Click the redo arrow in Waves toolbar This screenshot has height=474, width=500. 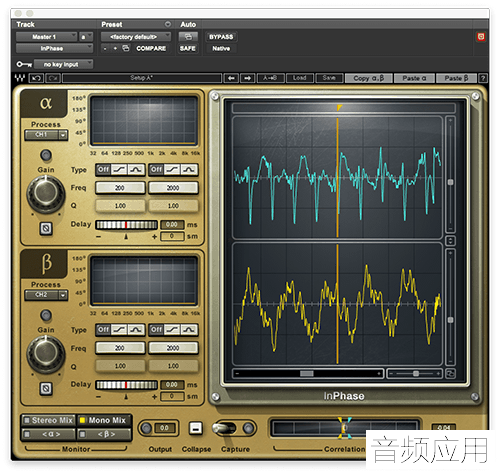tap(53, 78)
